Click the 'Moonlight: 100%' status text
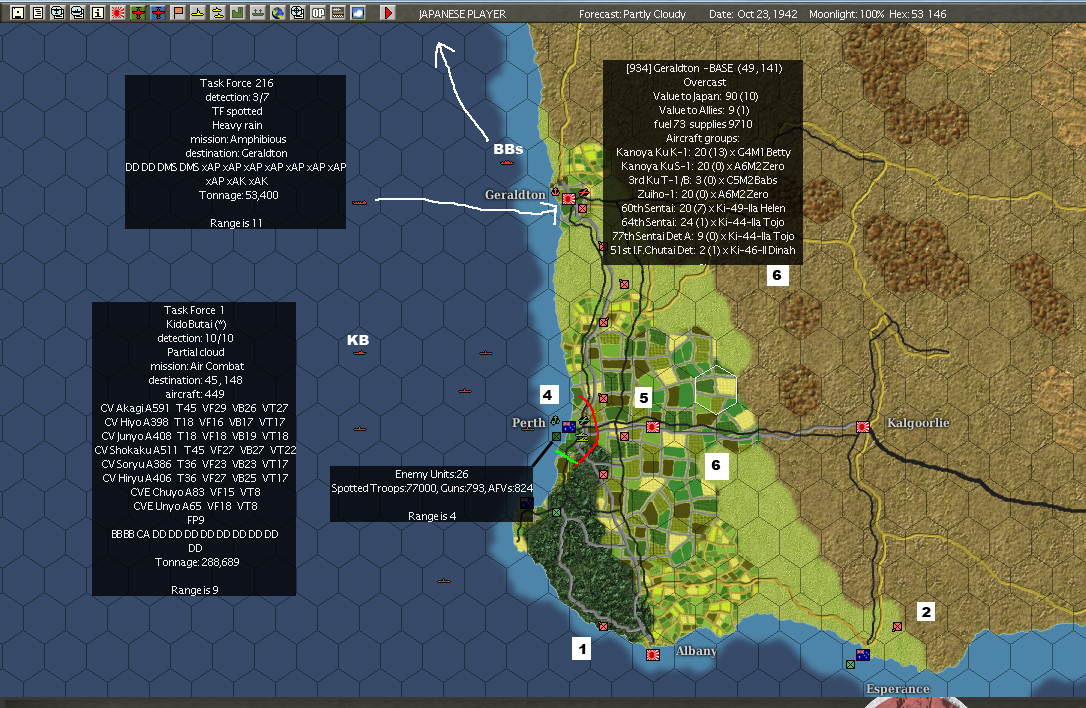Screen dimensions: 1086x708 tap(847, 14)
